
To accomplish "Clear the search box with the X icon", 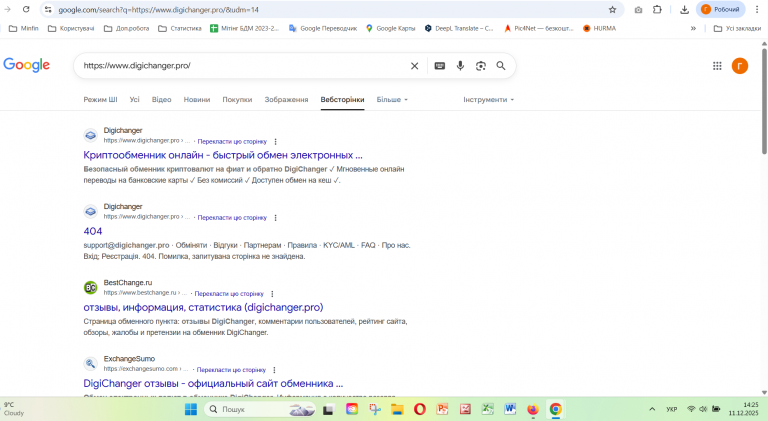I will 414,66.
